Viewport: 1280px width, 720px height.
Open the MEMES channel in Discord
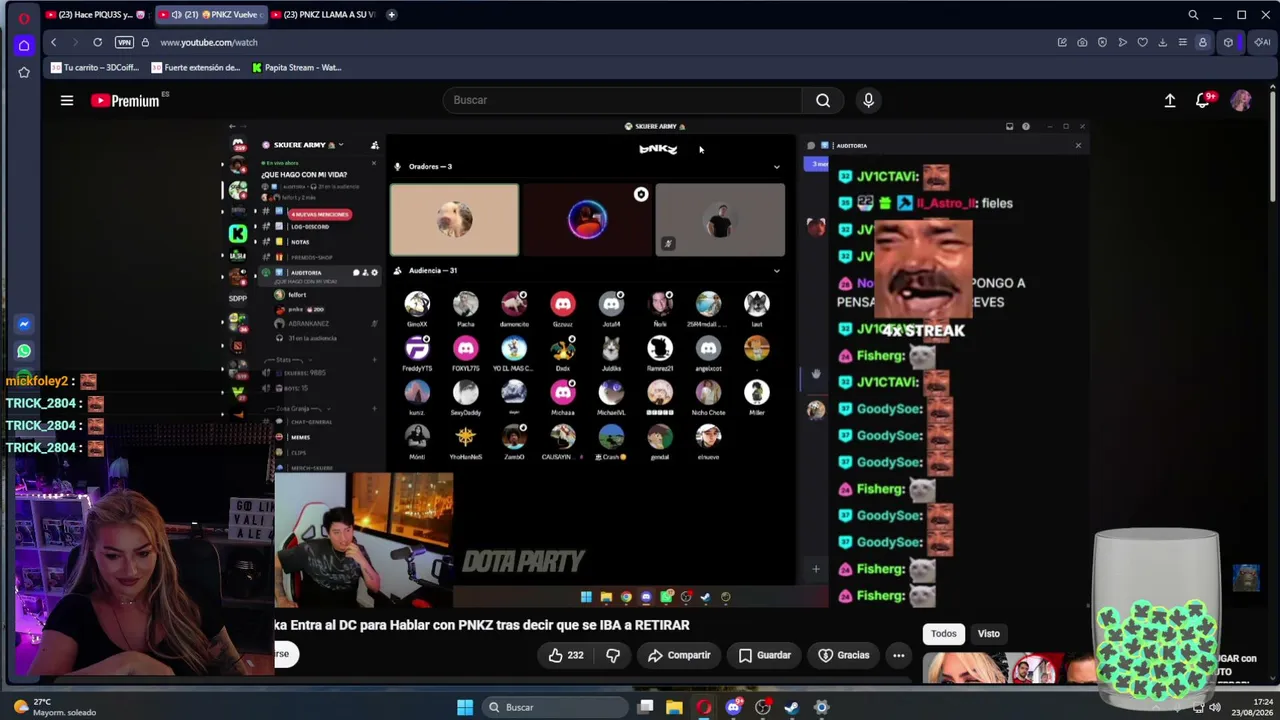pos(300,437)
